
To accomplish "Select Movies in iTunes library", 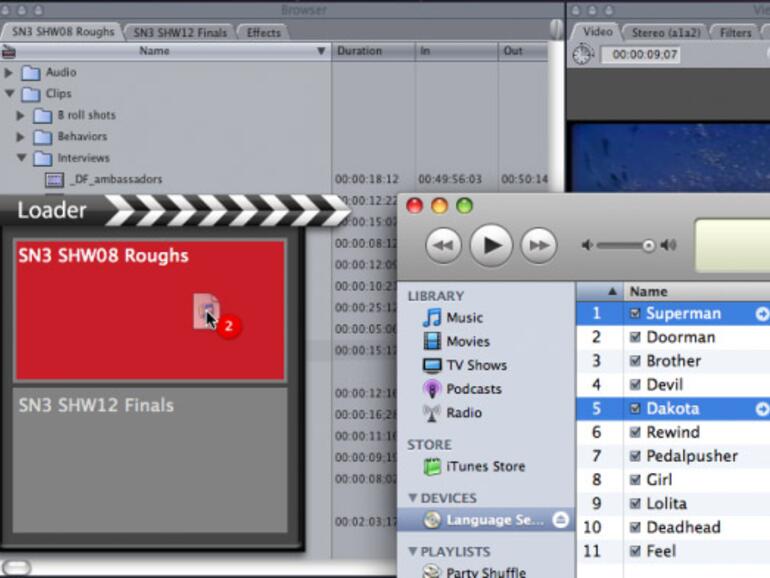I will 432,341.
